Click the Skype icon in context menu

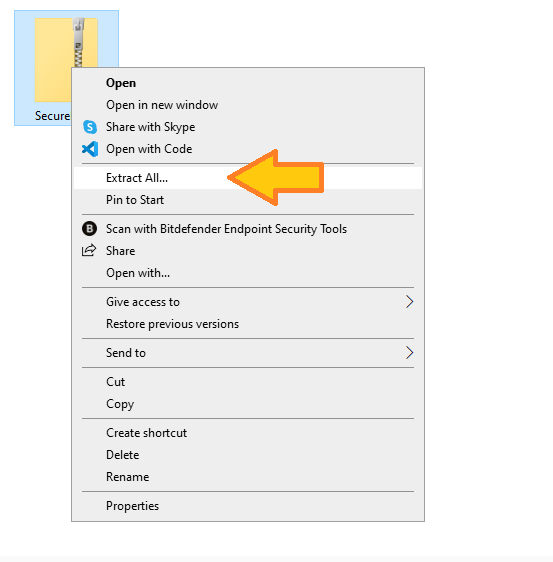point(90,127)
